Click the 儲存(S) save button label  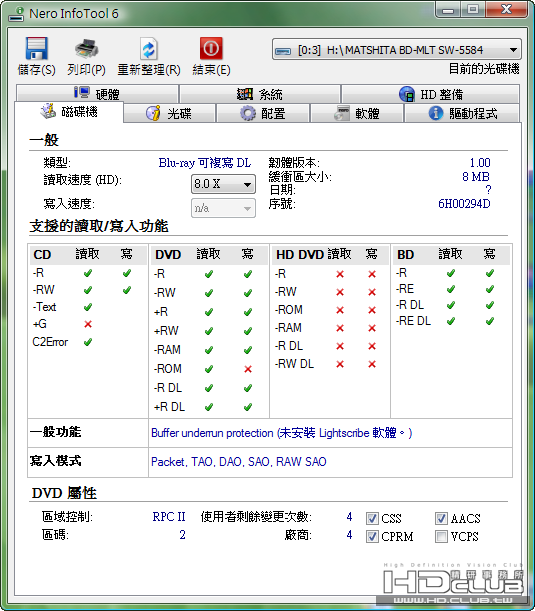[37, 70]
